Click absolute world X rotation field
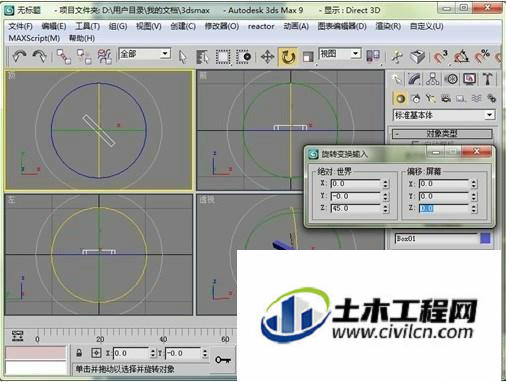The image size is (506, 382). point(355,184)
